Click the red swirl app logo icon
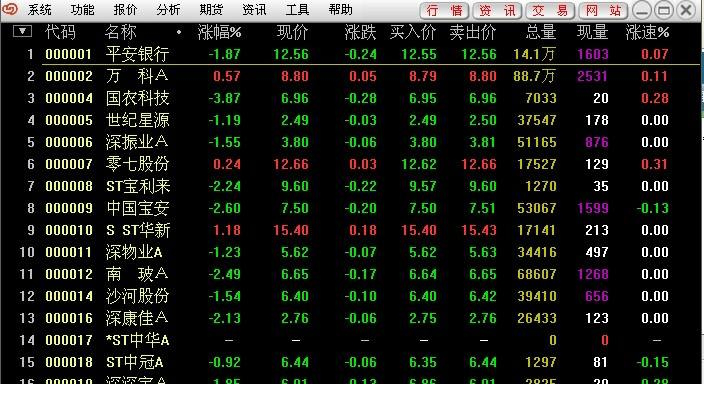This screenshot has height=399, width=704. pyautogui.click(x=10, y=9)
